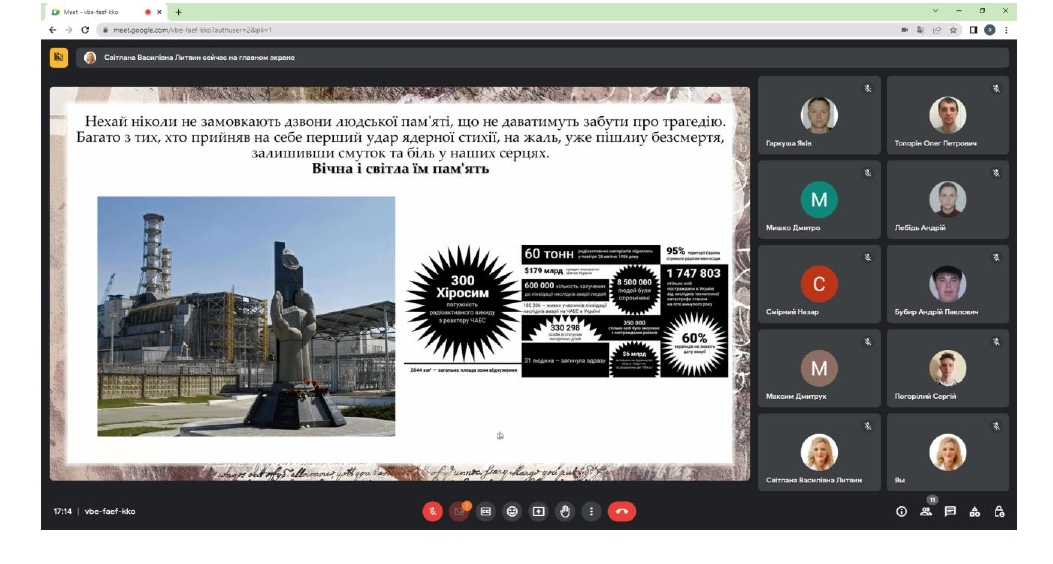Raise hand in the meeting
The image size is (1053, 564).
click(565, 512)
